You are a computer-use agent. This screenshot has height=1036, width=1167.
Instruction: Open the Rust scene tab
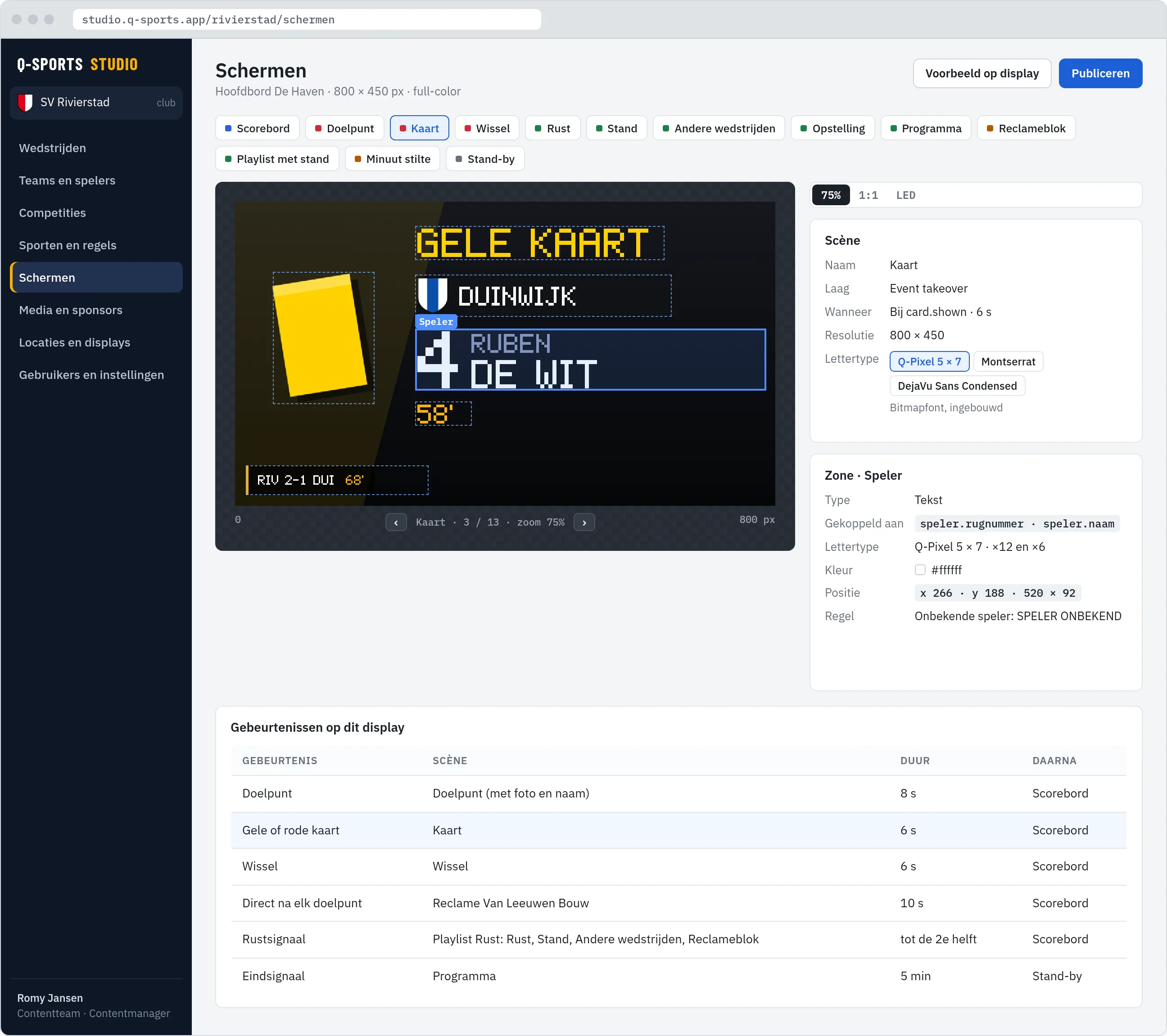click(553, 128)
